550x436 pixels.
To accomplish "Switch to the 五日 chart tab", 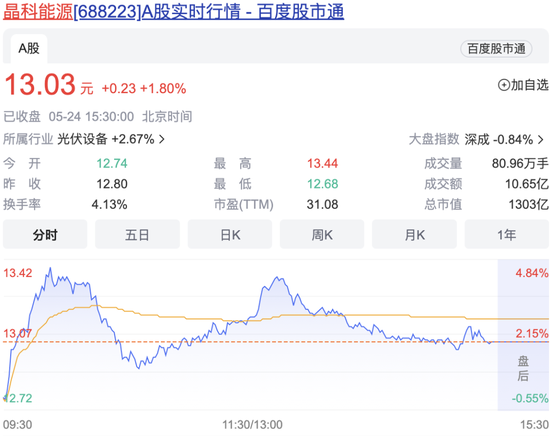I will (x=137, y=234).
